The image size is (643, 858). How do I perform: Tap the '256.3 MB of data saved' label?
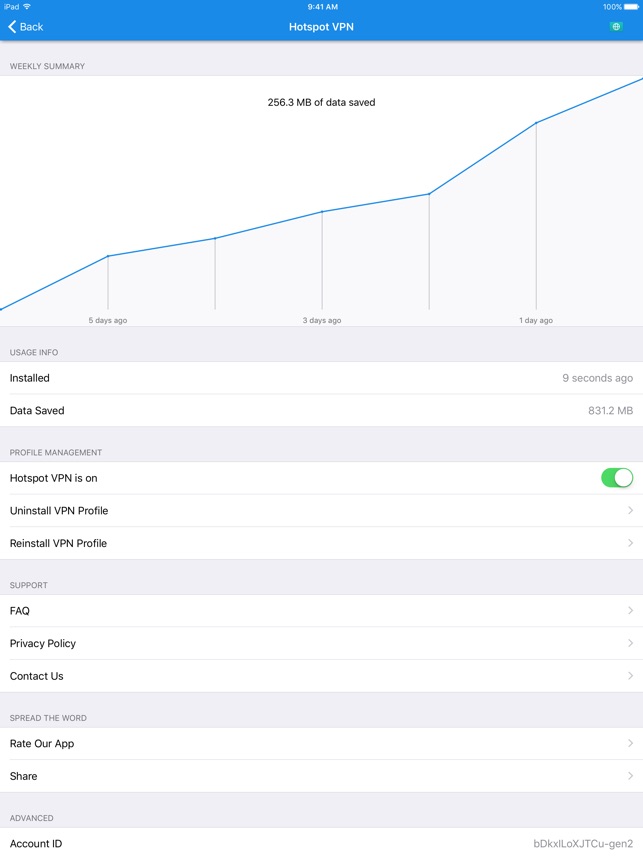point(321,102)
